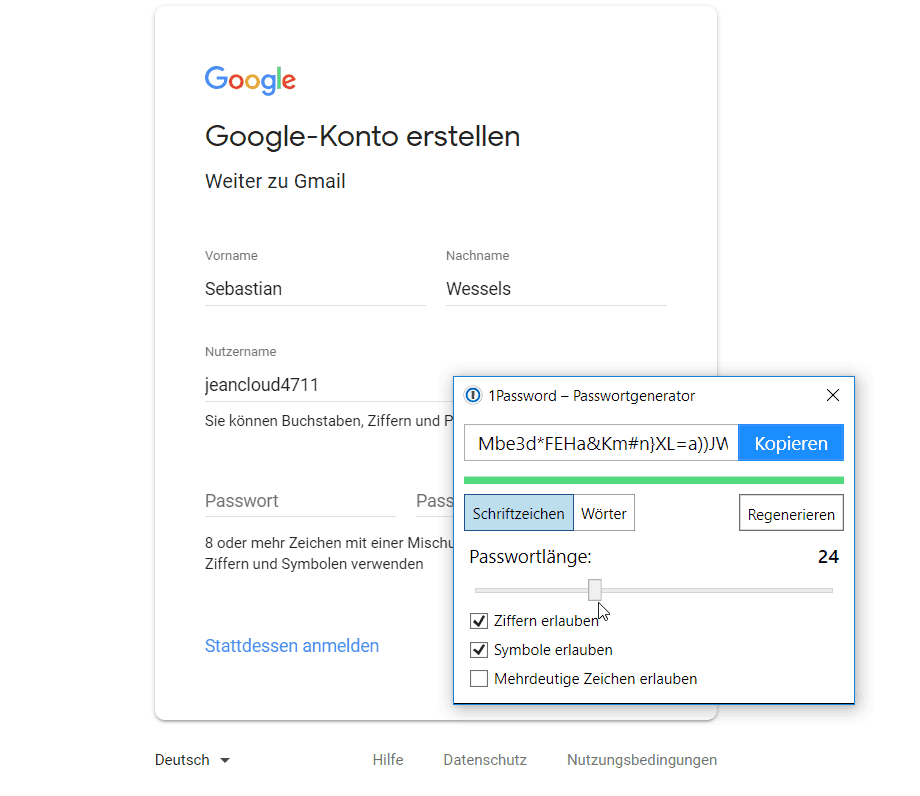Viewport: 920px width, 796px height.
Task: Click the Vorname field containing Sebastian
Action: coord(315,289)
